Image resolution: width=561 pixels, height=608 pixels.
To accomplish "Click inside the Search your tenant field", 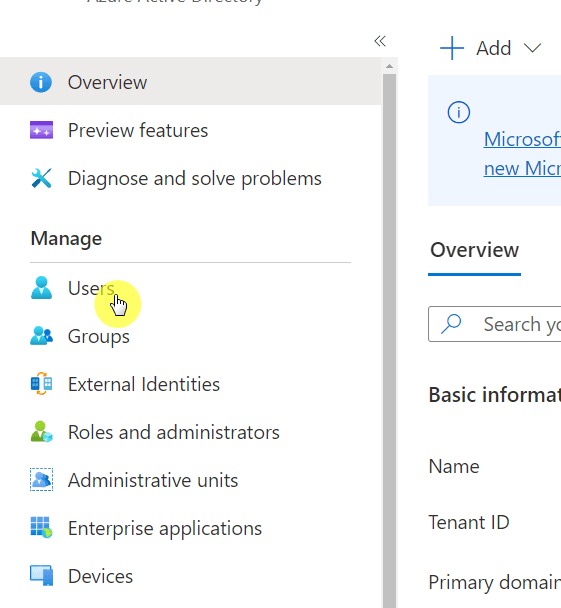I will tap(495, 324).
